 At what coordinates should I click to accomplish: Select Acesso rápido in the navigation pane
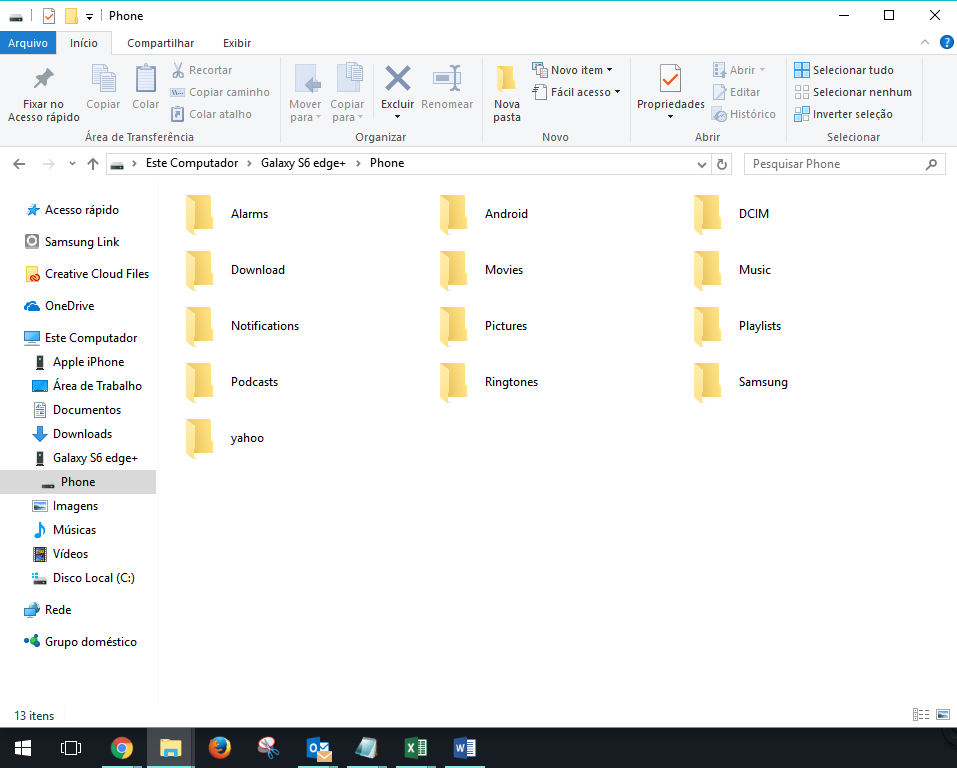click(x=82, y=210)
